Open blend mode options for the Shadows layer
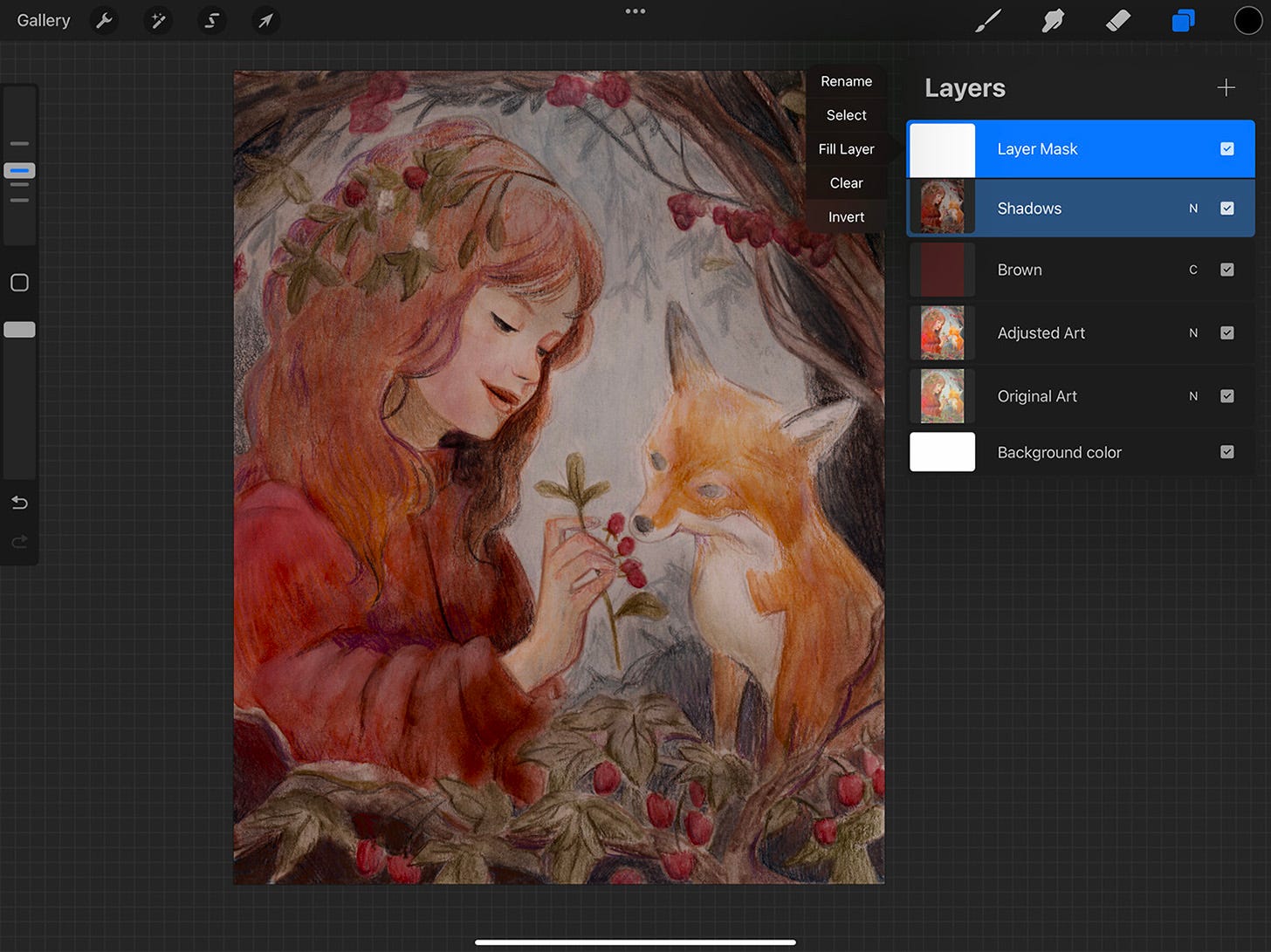Image resolution: width=1271 pixels, height=952 pixels. tap(1193, 208)
